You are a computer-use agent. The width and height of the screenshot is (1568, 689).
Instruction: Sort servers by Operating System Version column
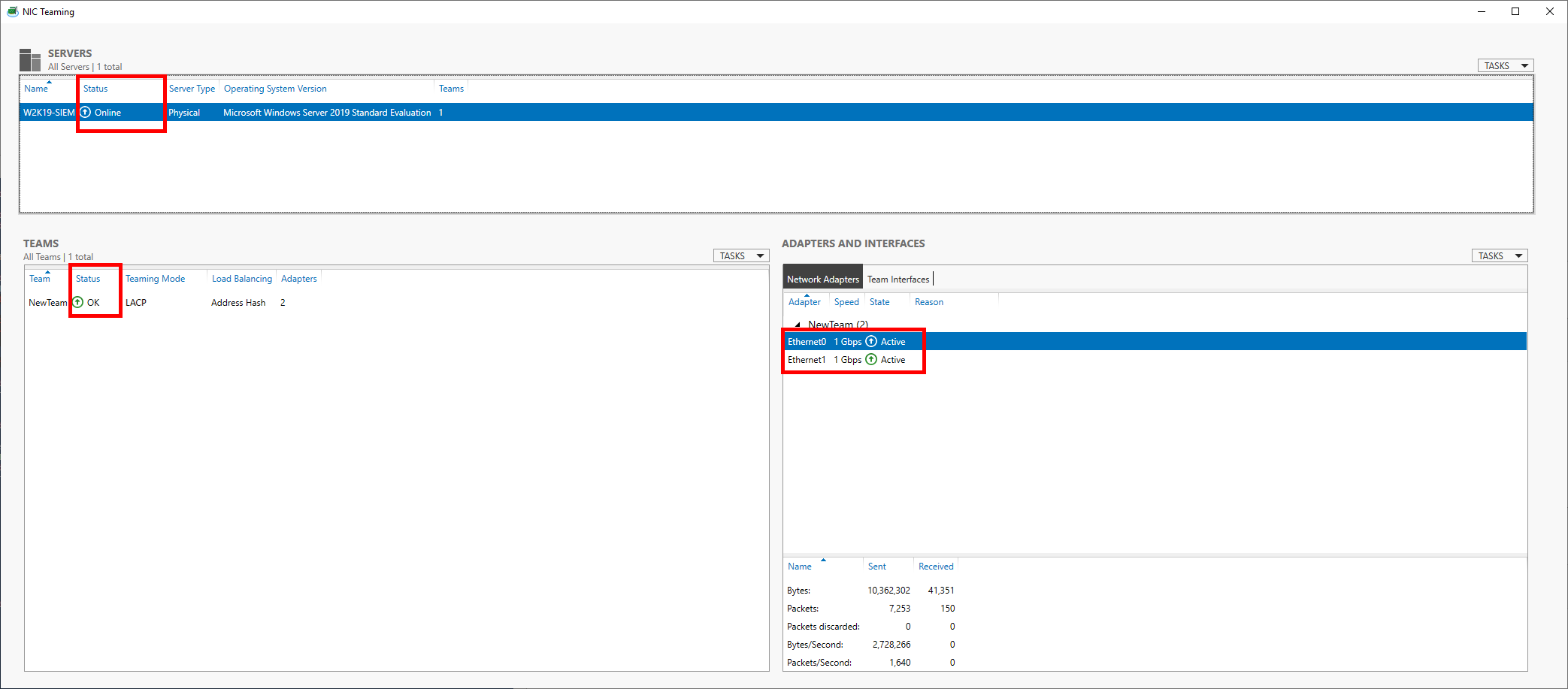275,88
